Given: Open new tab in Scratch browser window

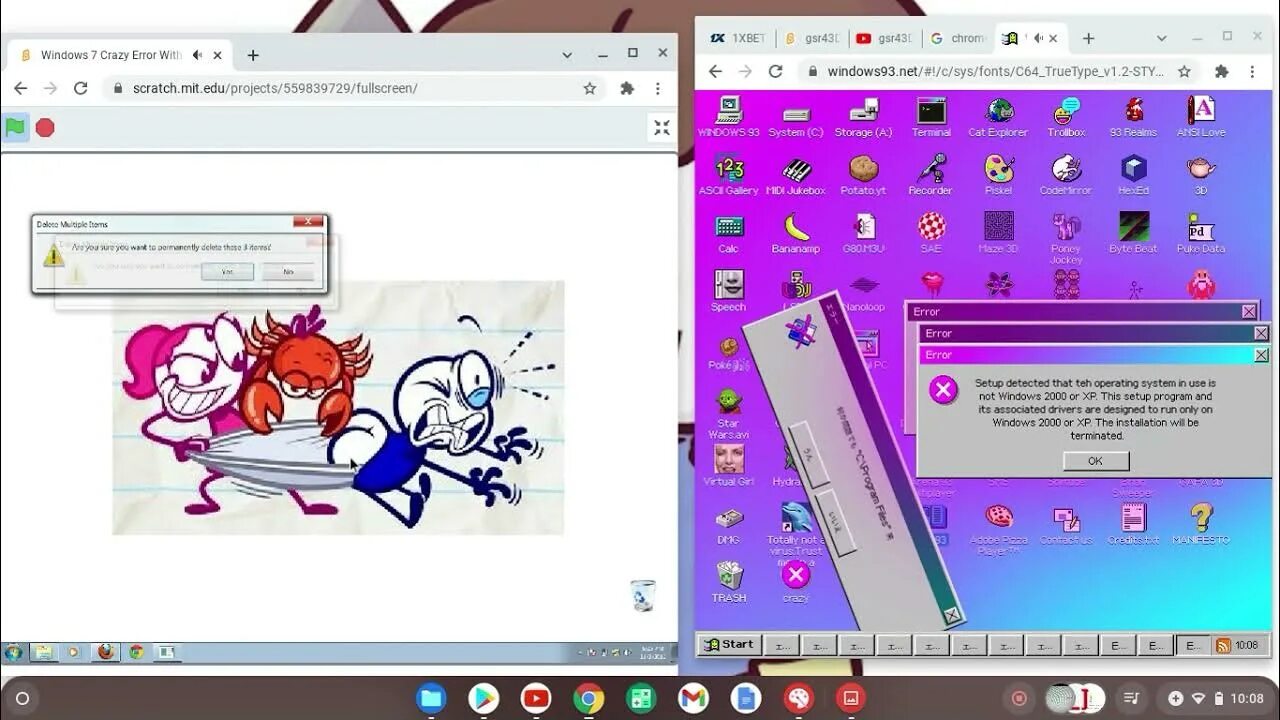Looking at the screenshot, I should pos(253,55).
